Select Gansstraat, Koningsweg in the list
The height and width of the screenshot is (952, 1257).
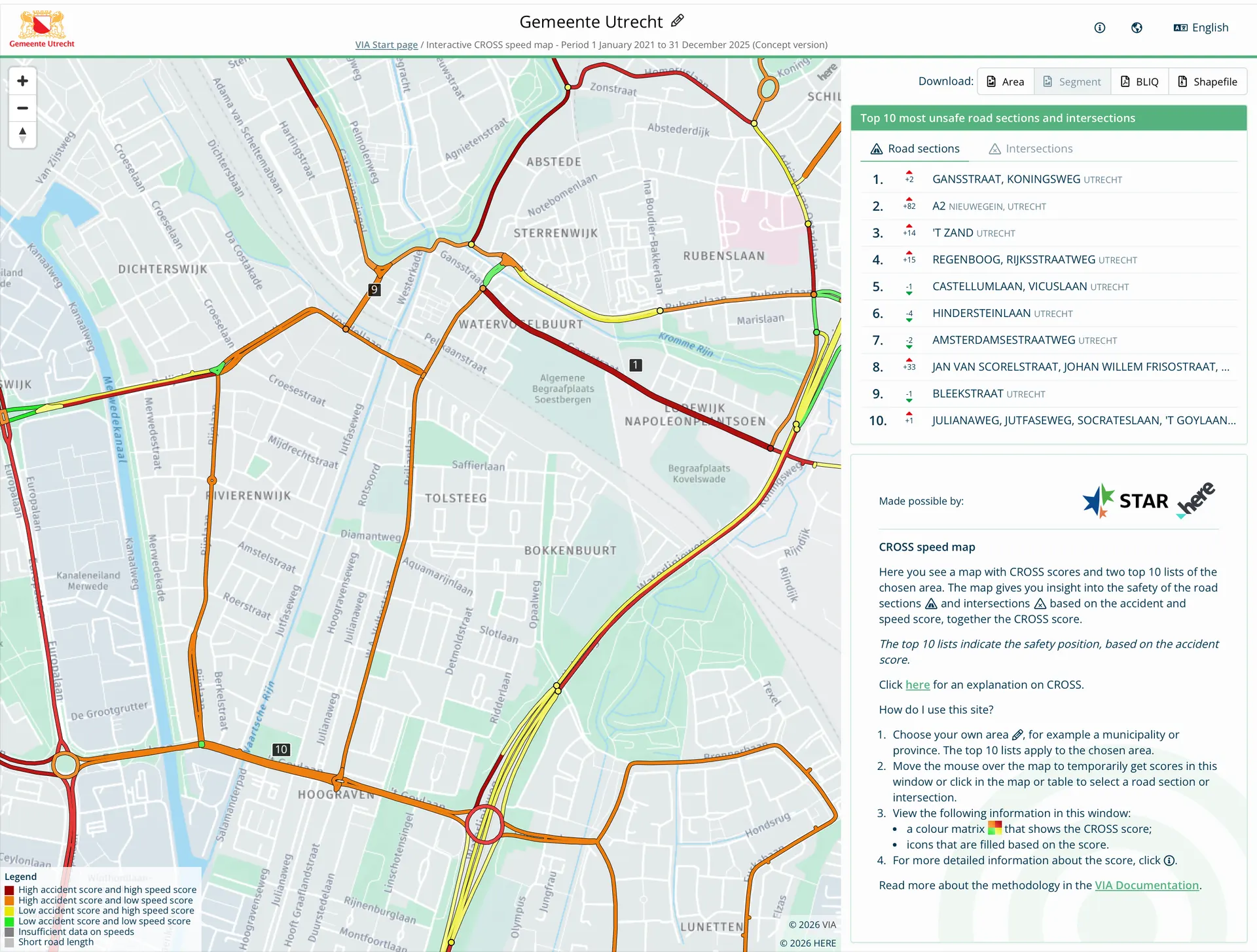click(x=1049, y=179)
